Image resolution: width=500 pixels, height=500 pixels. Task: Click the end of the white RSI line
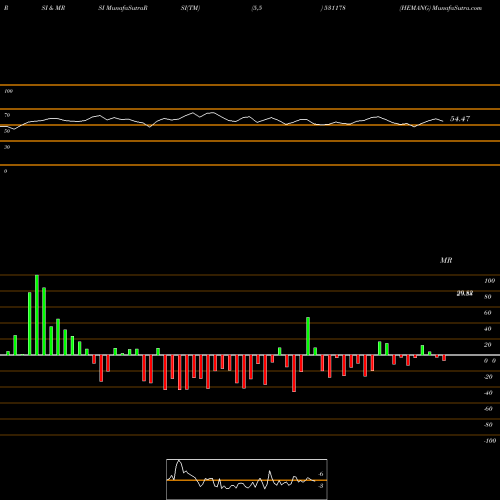[443, 121]
